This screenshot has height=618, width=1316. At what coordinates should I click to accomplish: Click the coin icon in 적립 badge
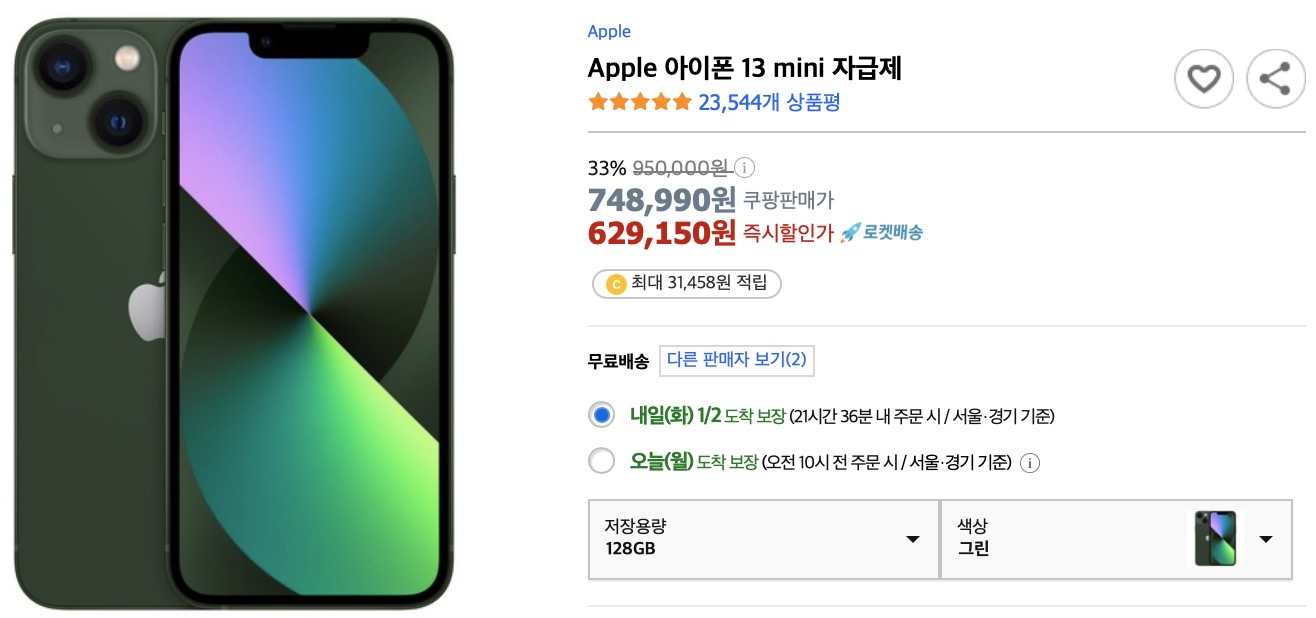[x=615, y=284]
